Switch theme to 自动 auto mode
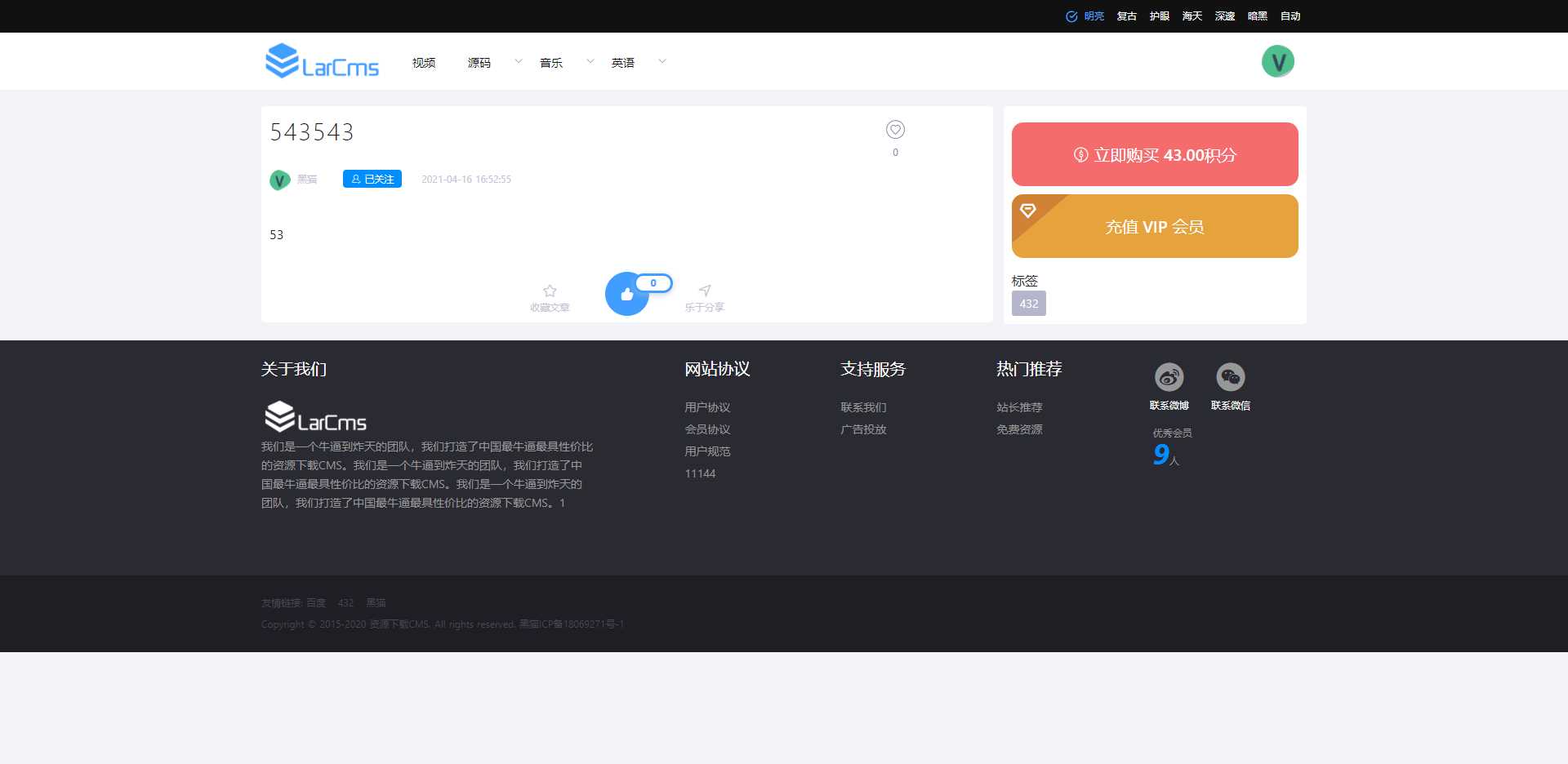Screen dimensions: 1568x764 pyautogui.click(x=1290, y=16)
